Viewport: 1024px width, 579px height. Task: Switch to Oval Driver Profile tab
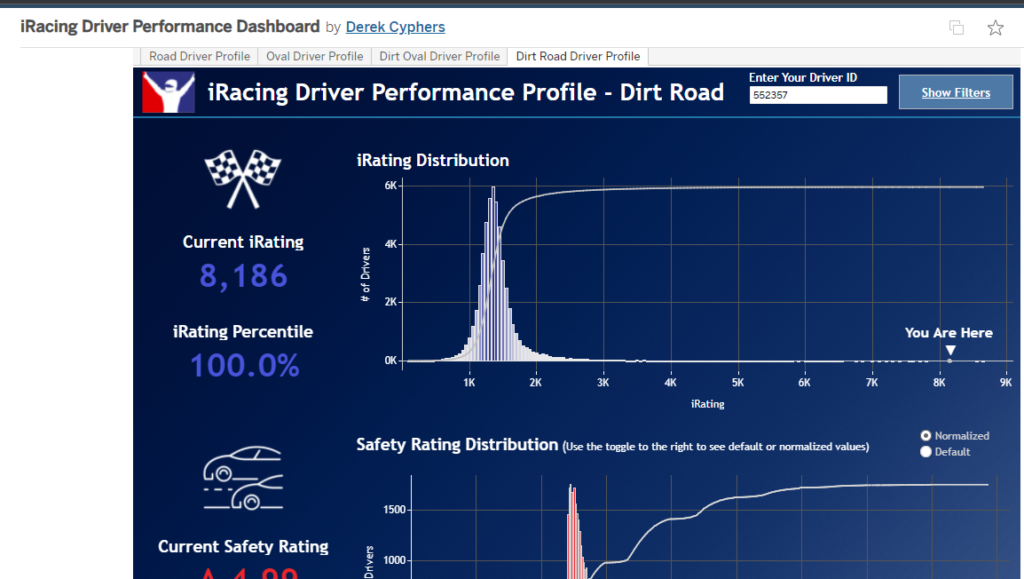[315, 56]
